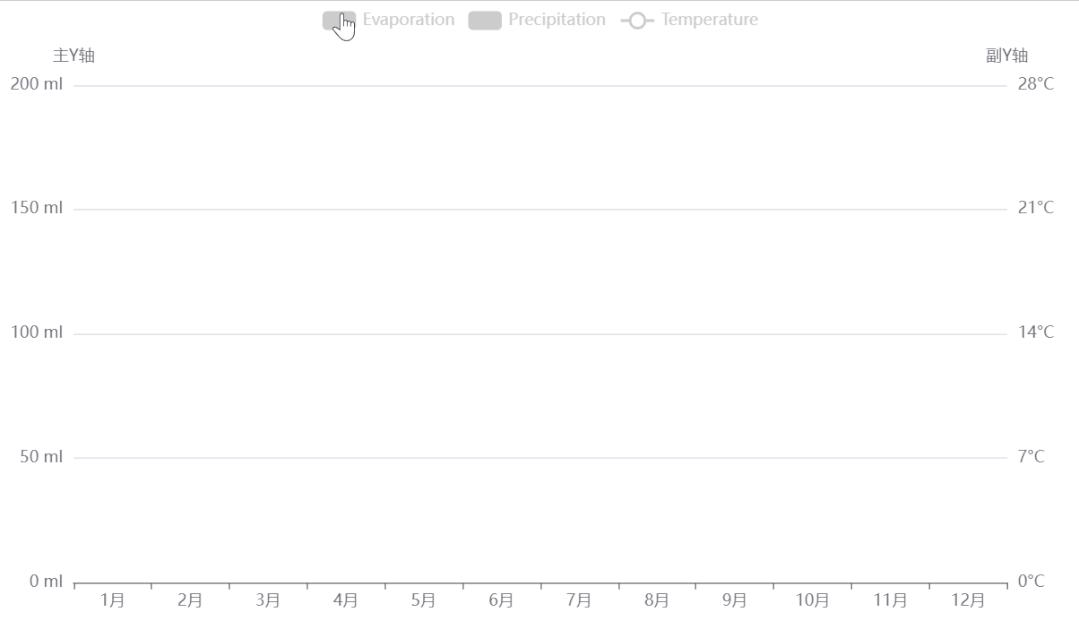Click the 0 ml axis label

(x=44, y=581)
